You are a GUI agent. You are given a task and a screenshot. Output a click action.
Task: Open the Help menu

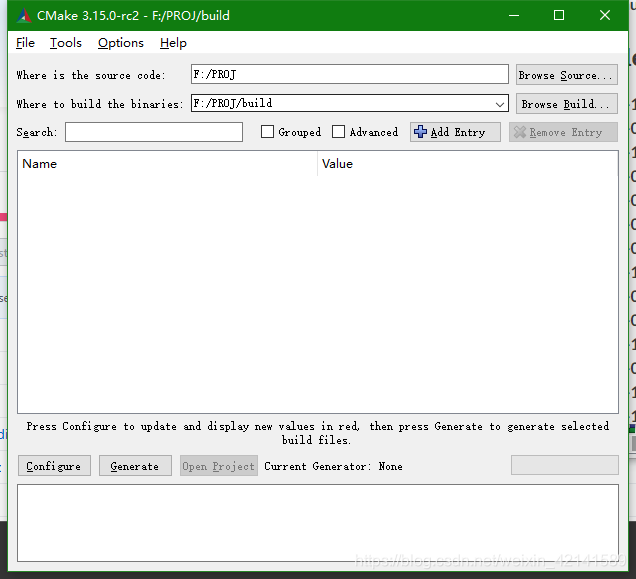[173, 43]
